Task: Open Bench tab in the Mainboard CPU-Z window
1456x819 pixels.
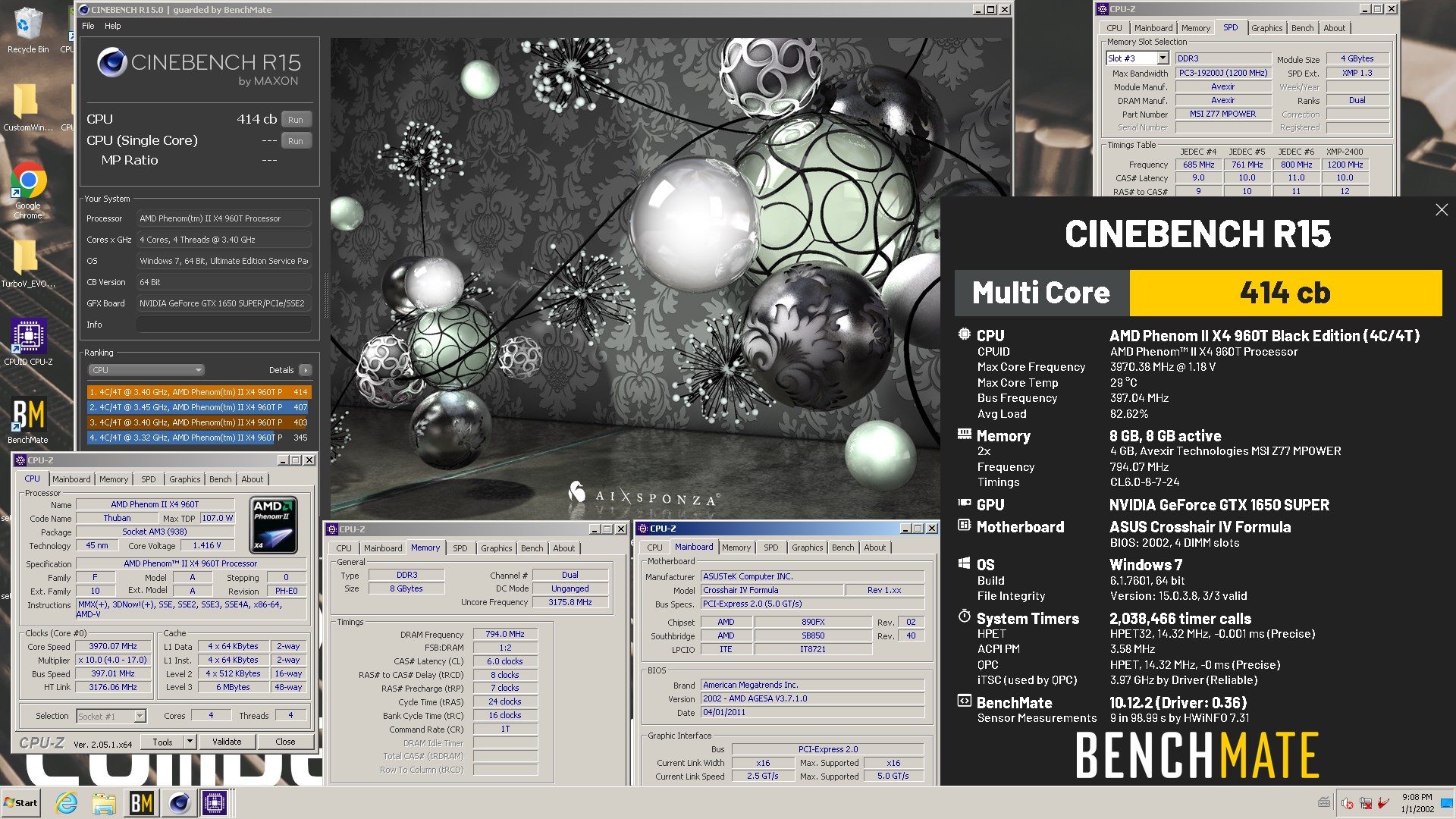Action: (843, 548)
